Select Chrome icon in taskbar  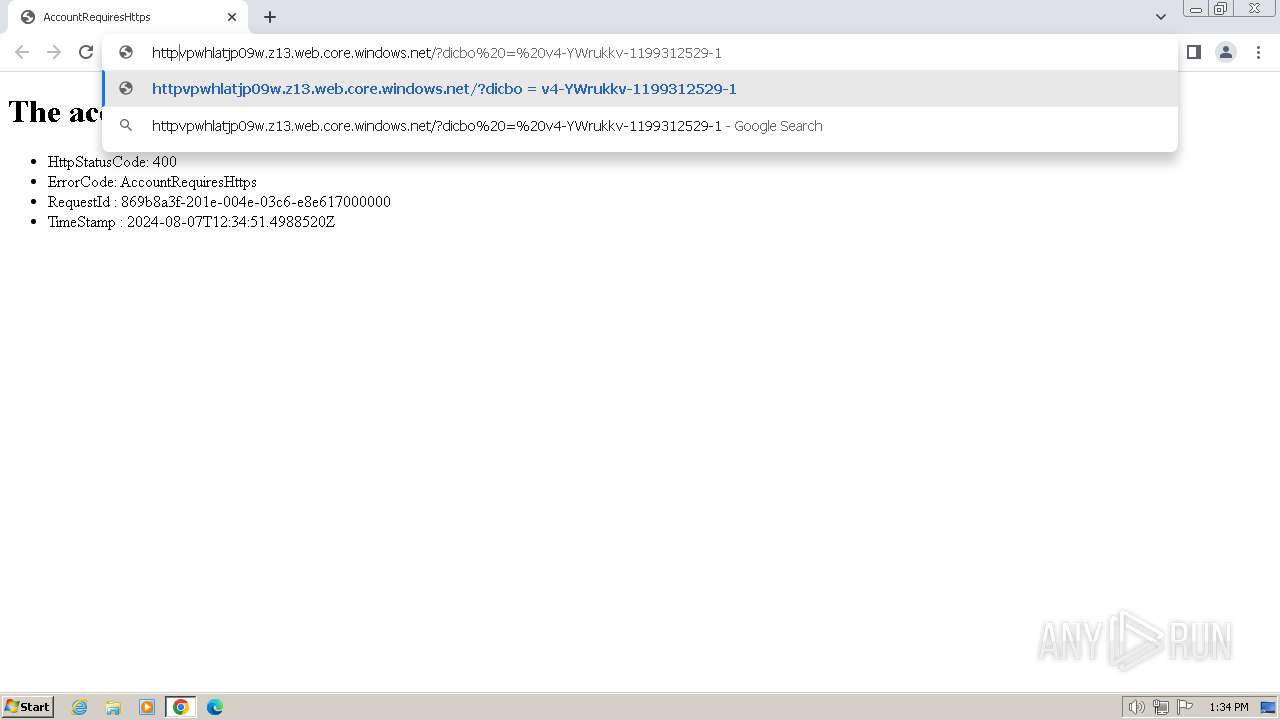[181, 707]
